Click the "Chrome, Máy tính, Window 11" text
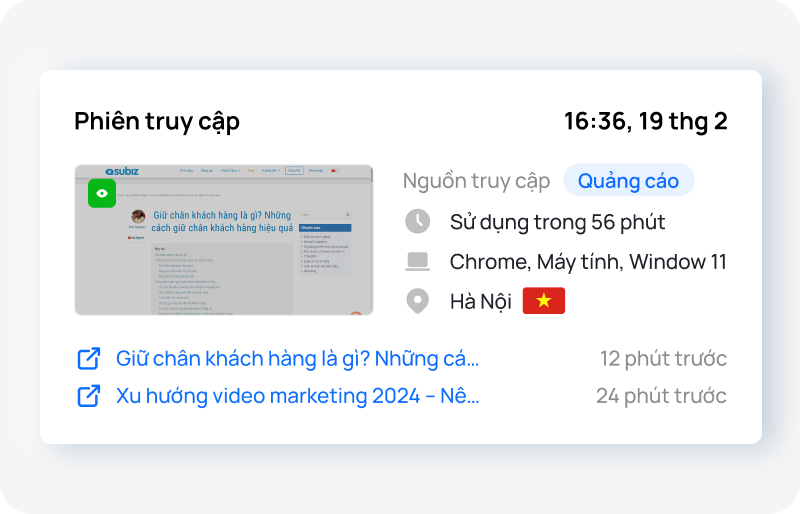Screen dimensions: 800x514 (588, 262)
